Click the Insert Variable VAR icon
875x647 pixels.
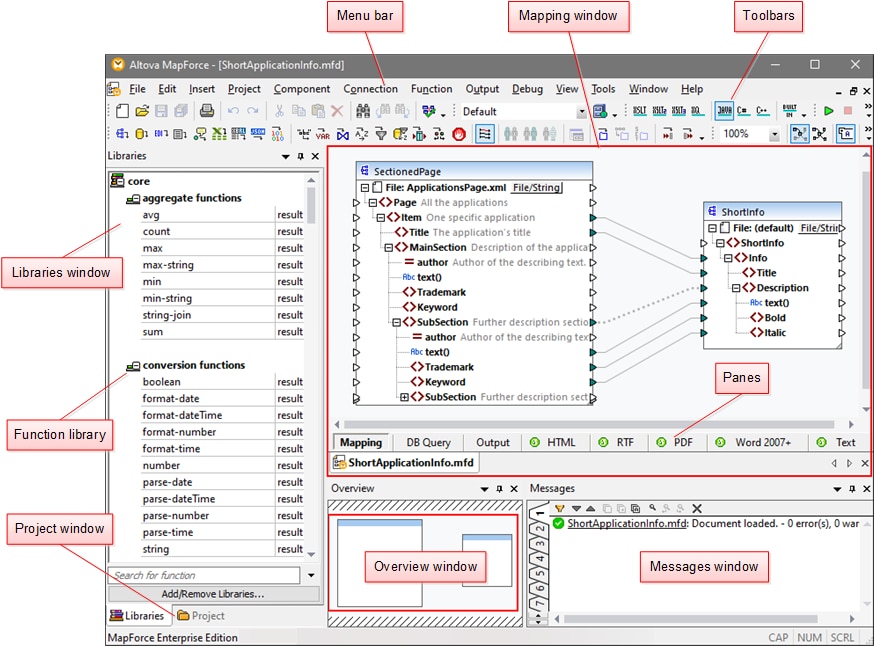[x=323, y=134]
